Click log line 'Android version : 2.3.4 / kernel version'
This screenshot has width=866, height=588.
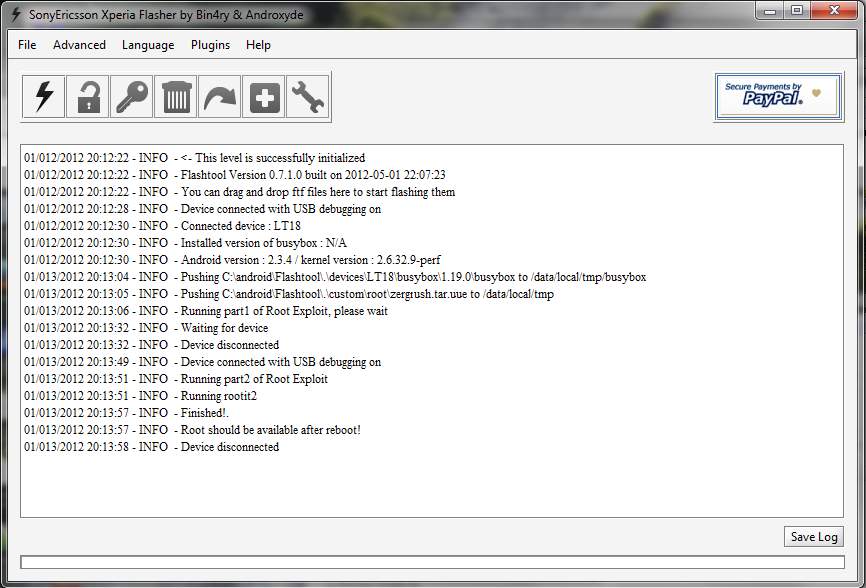tap(232, 260)
